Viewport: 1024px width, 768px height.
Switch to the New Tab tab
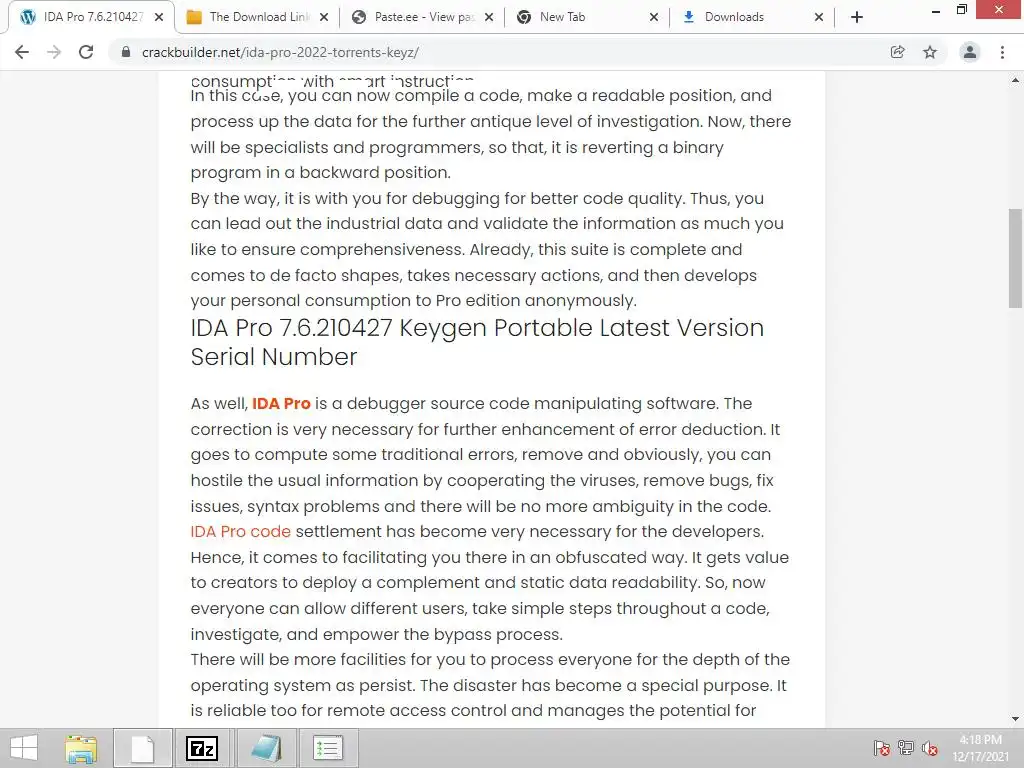tap(586, 17)
